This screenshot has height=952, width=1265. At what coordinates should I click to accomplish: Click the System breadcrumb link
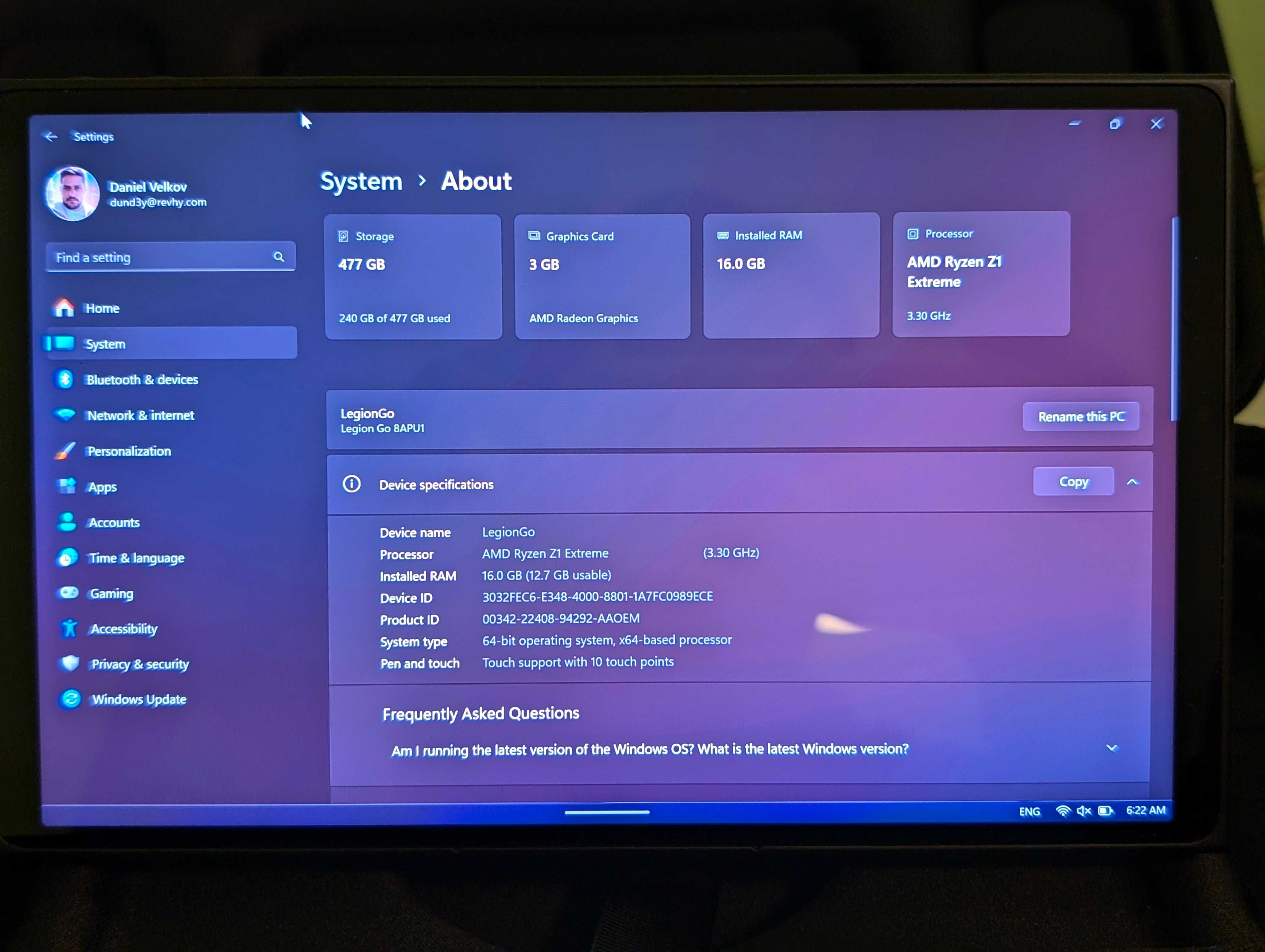pyautogui.click(x=361, y=181)
